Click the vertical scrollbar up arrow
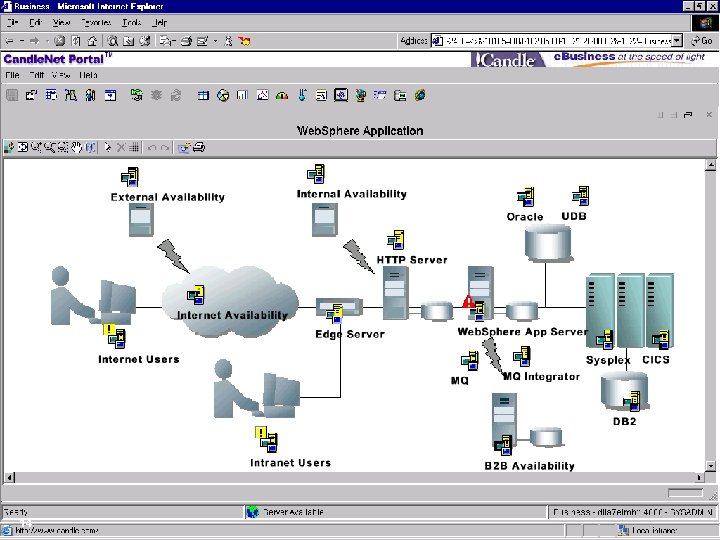 coord(711,164)
